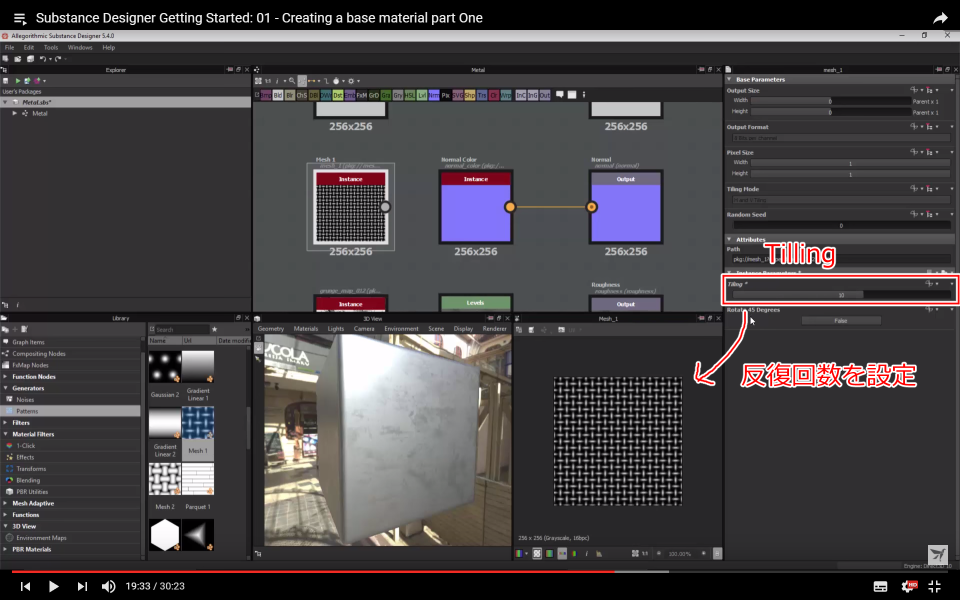Add a Normal (Nrm) node from graph toolbar
The image size is (960, 600).
[x=434, y=95]
